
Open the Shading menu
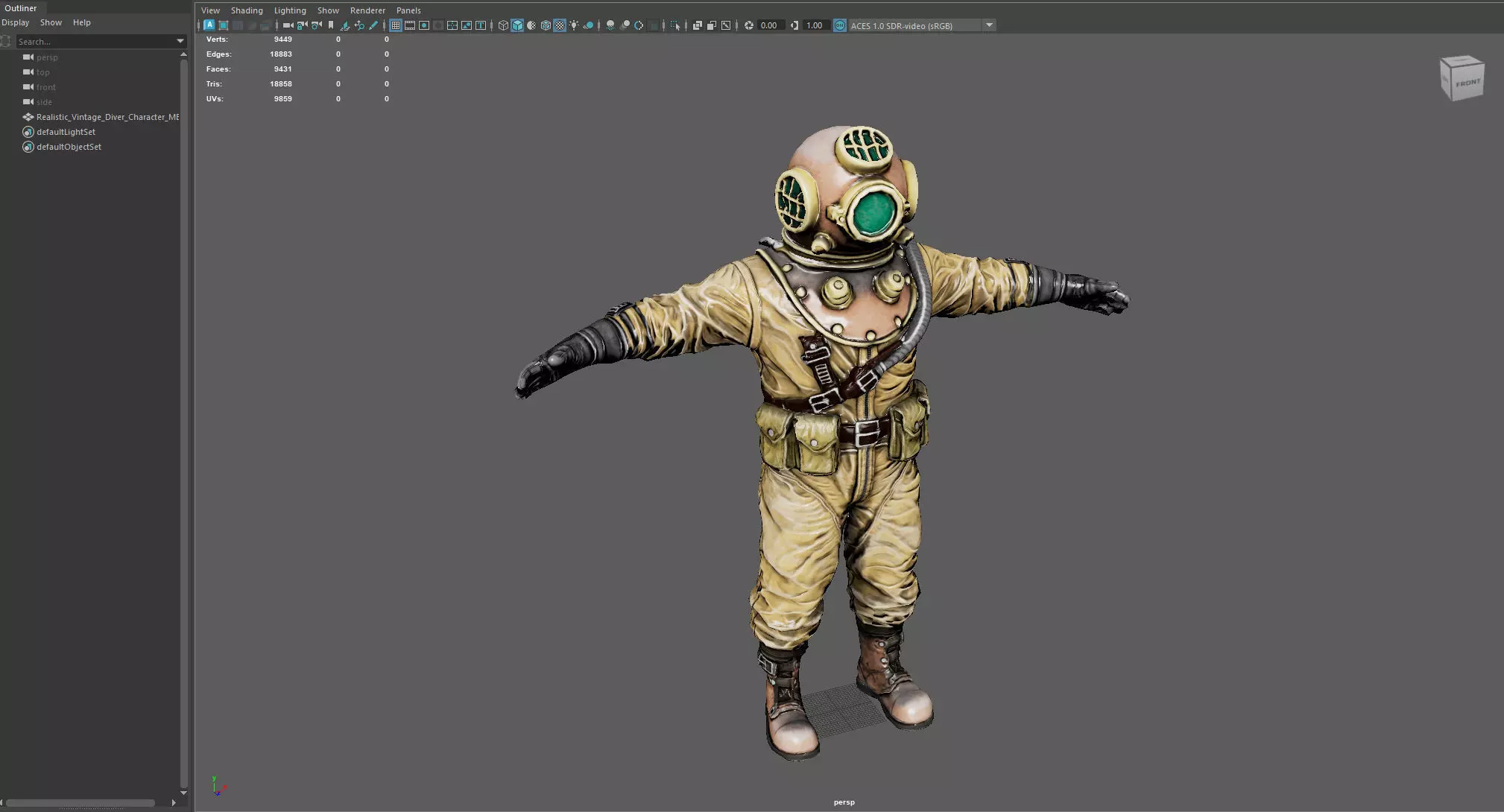pyautogui.click(x=247, y=10)
